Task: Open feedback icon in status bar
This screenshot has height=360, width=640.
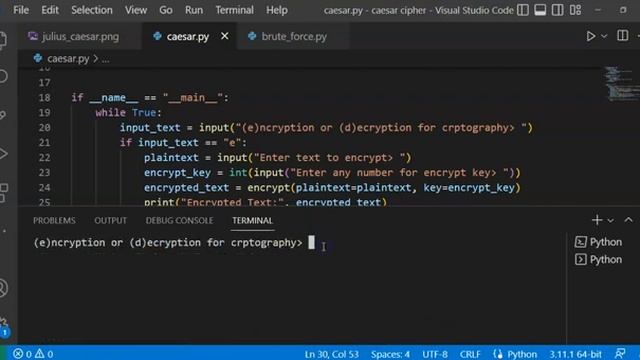Action: [x=620, y=354]
